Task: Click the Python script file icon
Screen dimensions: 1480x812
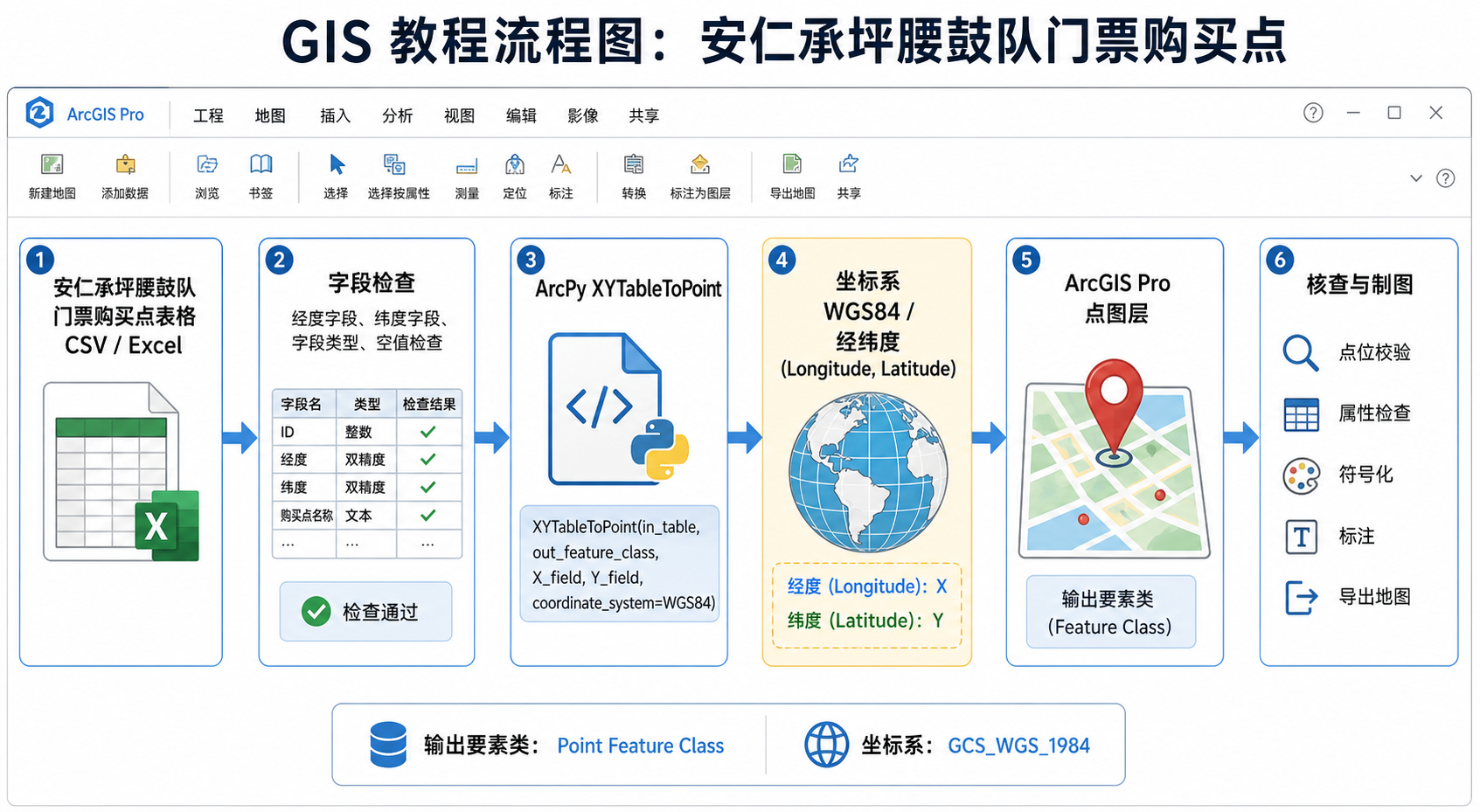Action: pyautogui.click(x=618, y=408)
